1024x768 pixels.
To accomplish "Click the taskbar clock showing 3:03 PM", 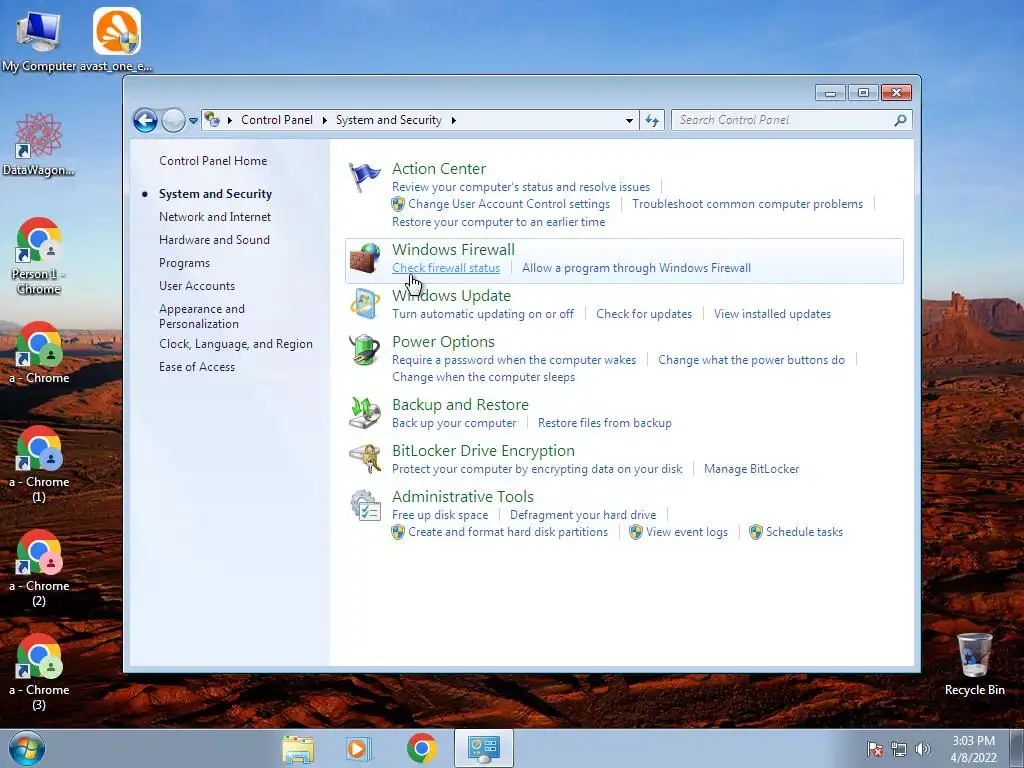I will [x=973, y=749].
